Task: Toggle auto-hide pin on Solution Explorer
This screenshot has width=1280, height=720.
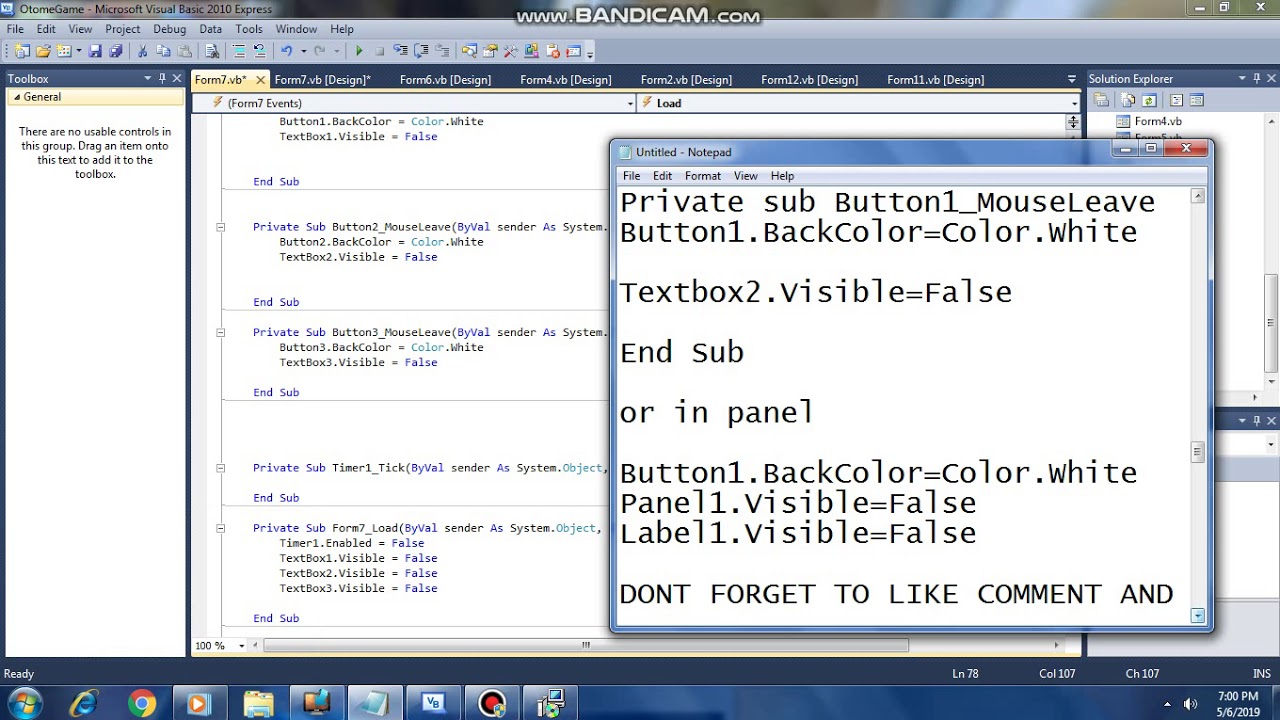Action: pyautogui.click(x=1257, y=78)
